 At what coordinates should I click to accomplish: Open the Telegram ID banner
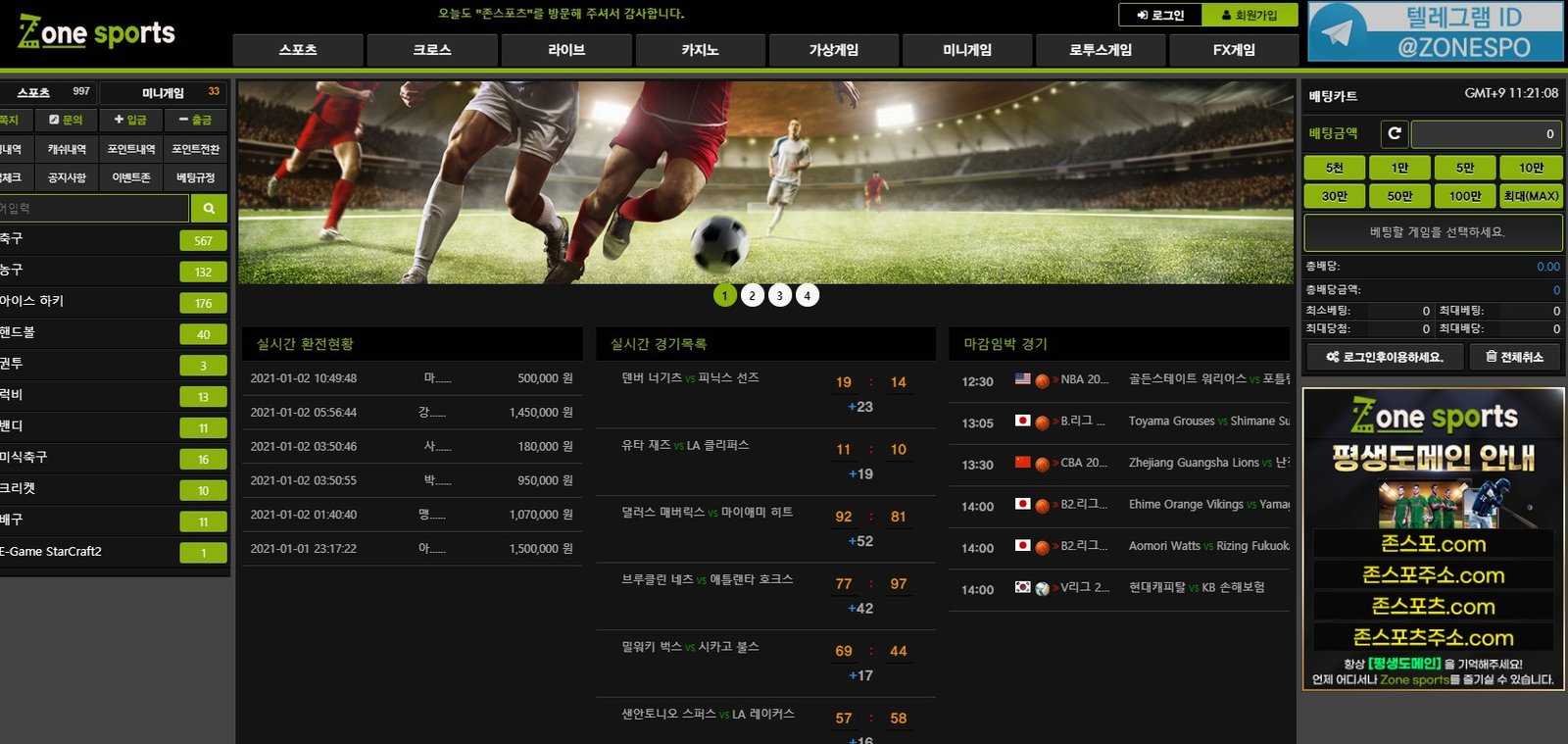coord(1436,32)
